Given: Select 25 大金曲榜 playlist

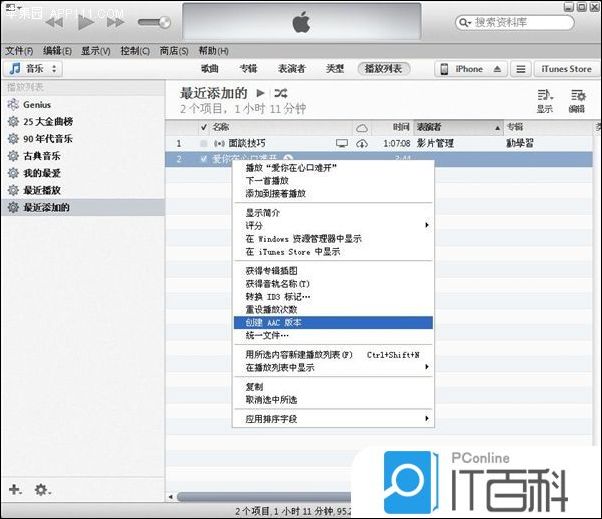Looking at the screenshot, I should [83, 122].
